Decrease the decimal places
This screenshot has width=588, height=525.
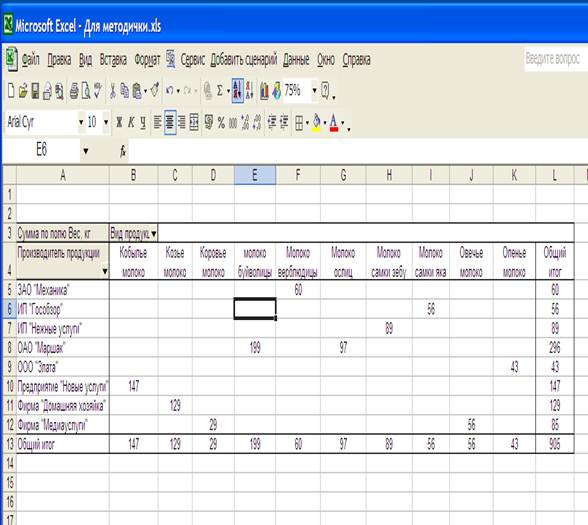257,123
